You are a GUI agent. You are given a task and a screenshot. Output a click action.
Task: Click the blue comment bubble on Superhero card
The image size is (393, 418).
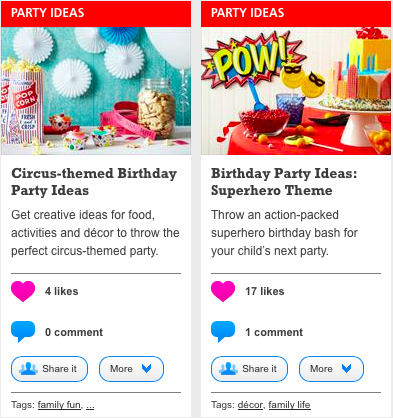[x=223, y=332]
